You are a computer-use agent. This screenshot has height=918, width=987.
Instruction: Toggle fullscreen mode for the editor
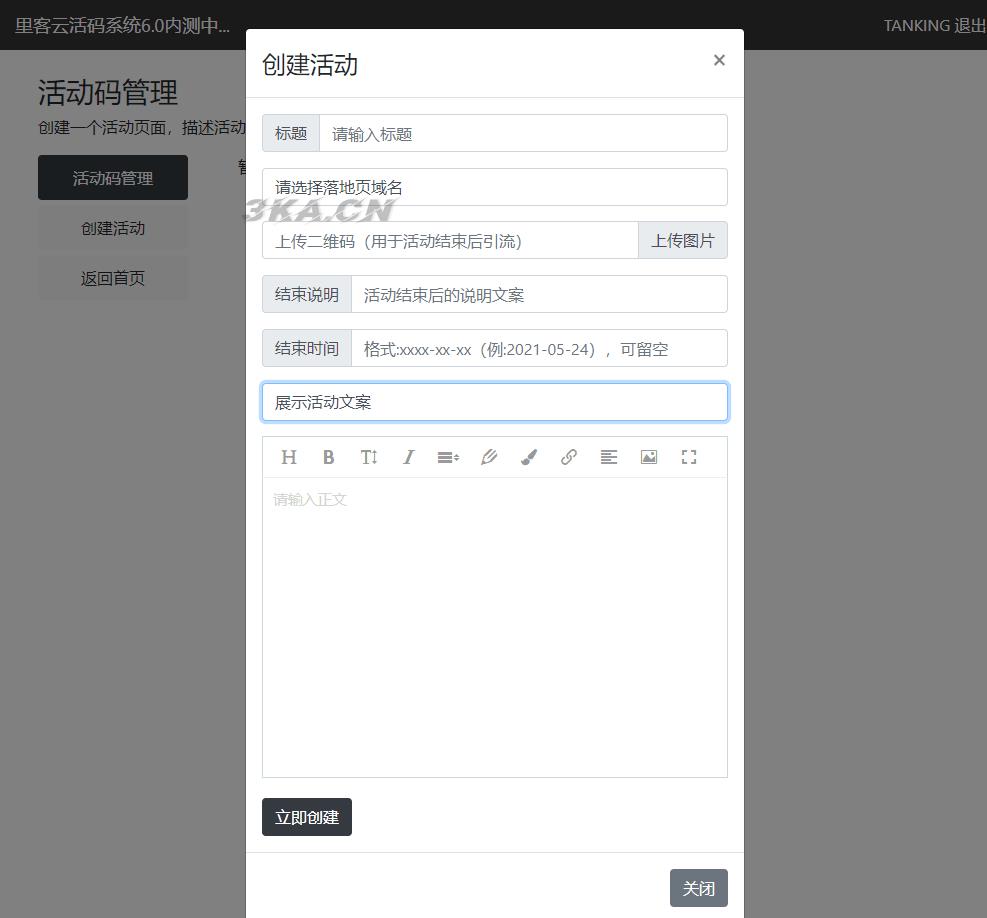pos(689,457)
